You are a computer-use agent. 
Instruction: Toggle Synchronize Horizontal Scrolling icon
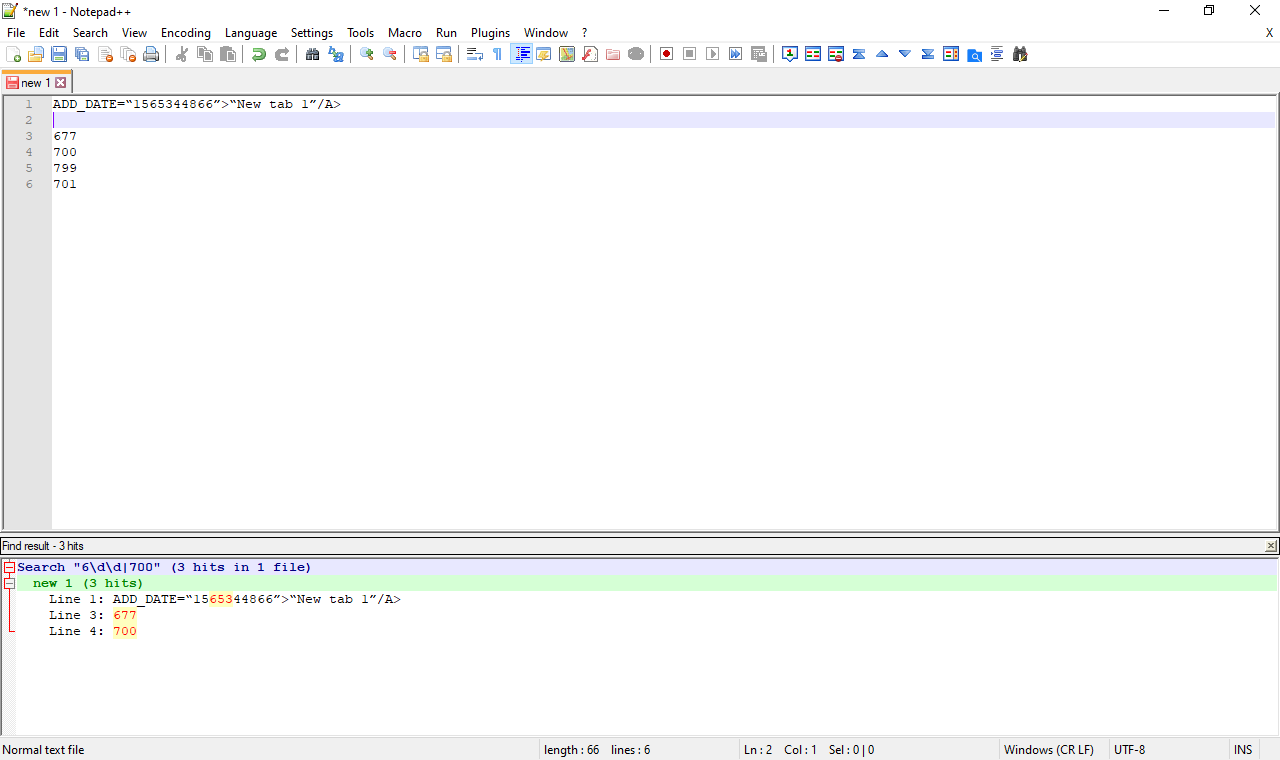[444, 54]
